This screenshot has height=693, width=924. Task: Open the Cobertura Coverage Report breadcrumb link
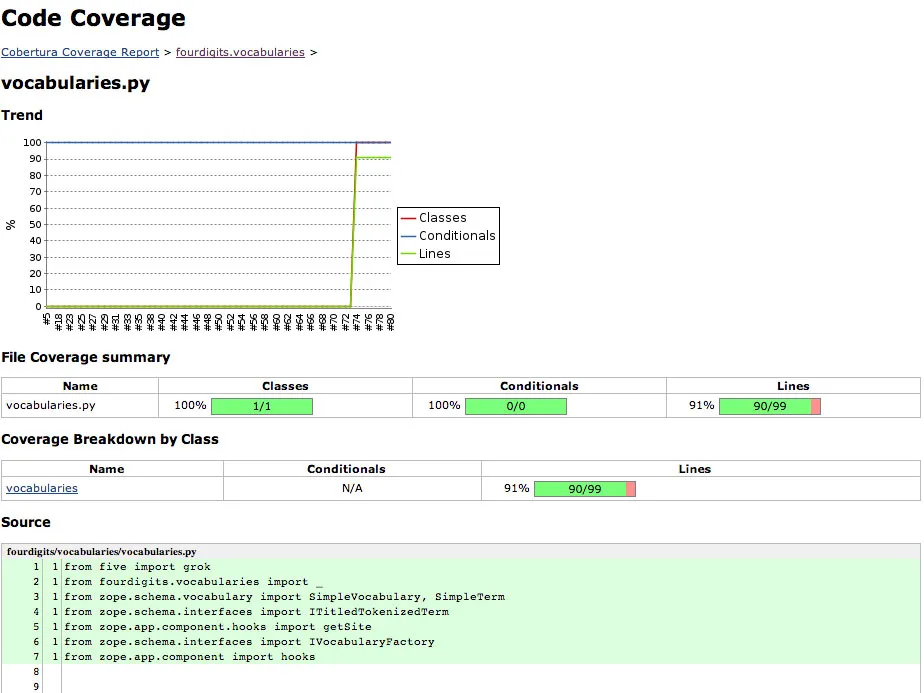coord(80,52)
